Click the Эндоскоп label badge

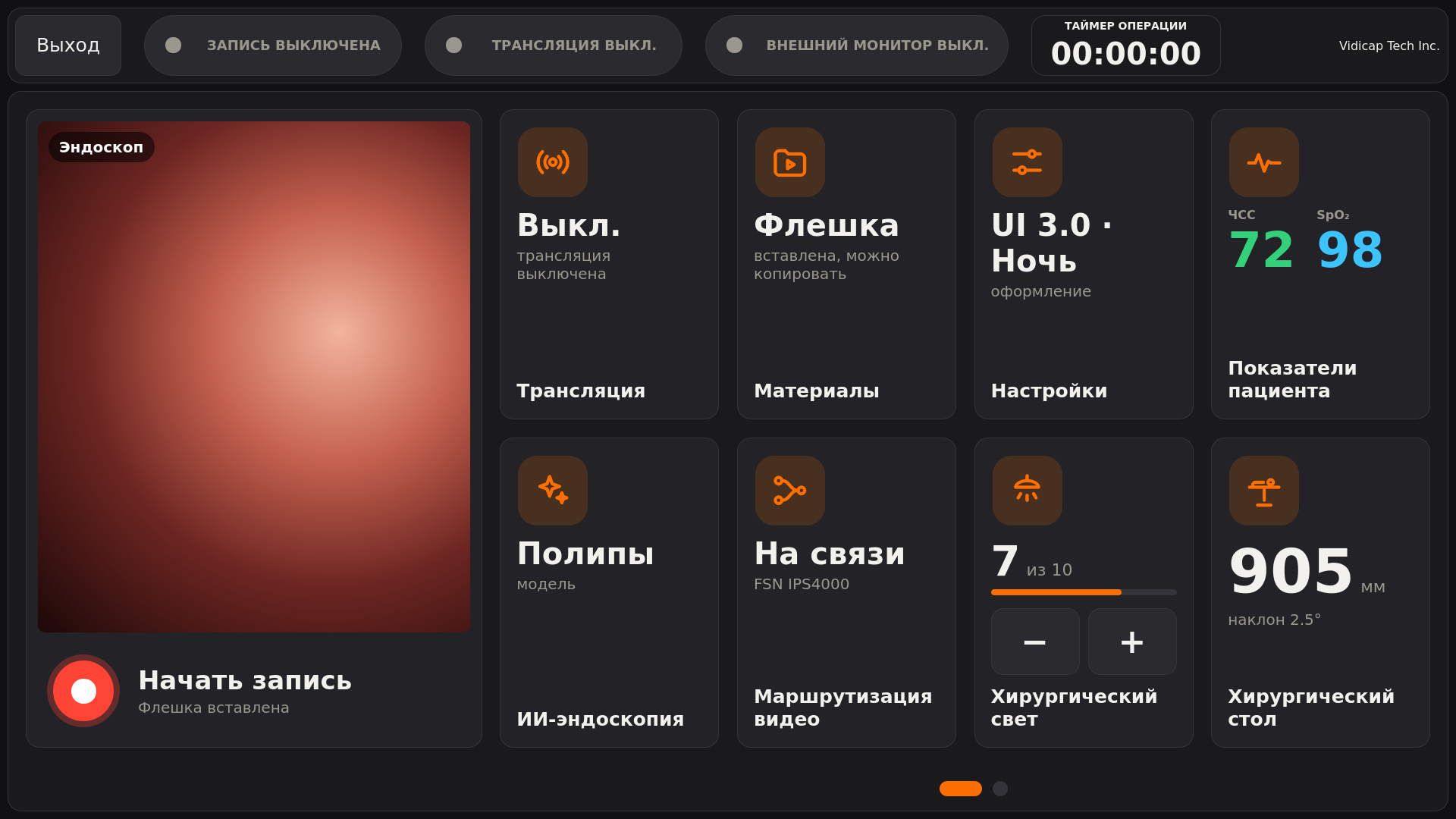click(102, 147)
